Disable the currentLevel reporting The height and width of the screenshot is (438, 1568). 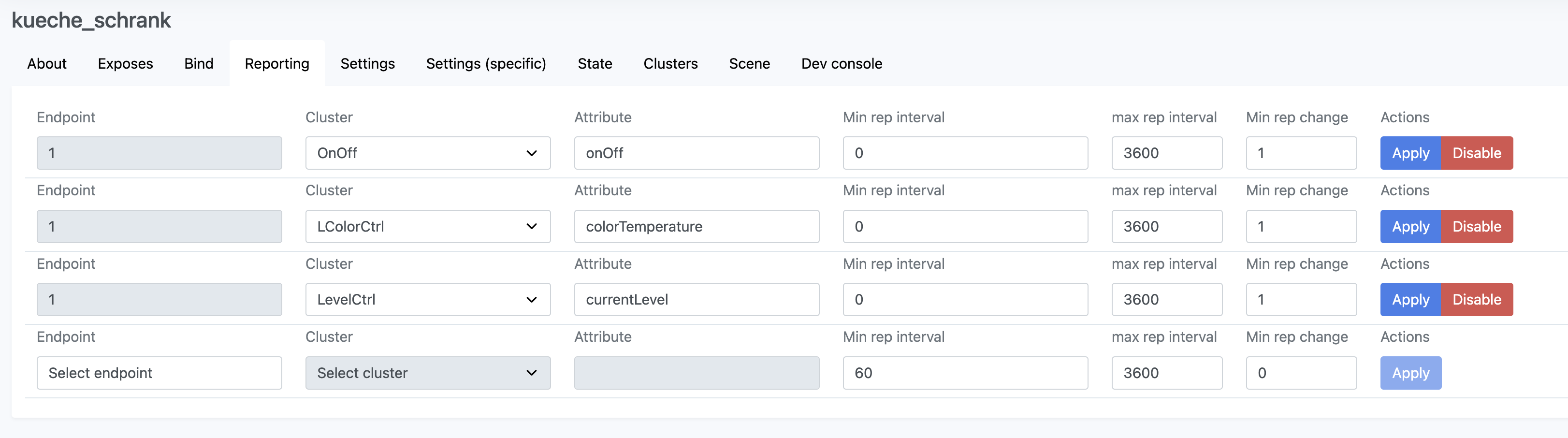pos(1476,300)
